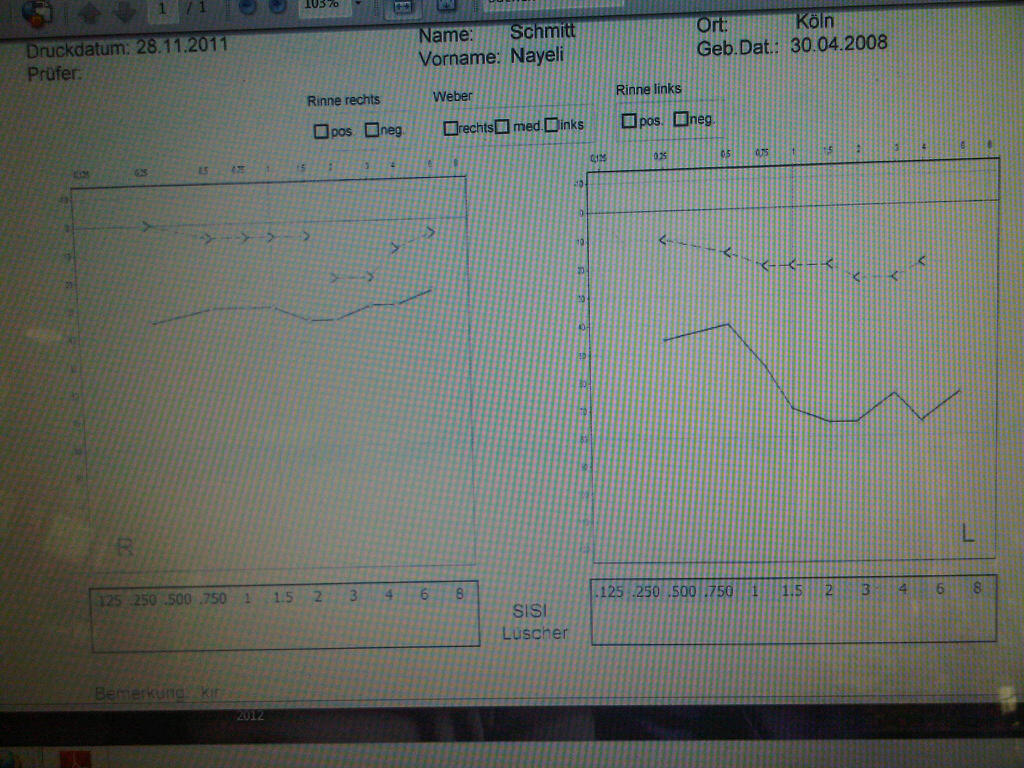Click the save/print icon in the PDF toolbar
Viewport: 1024px width, 768px height.
coord(36,11)
